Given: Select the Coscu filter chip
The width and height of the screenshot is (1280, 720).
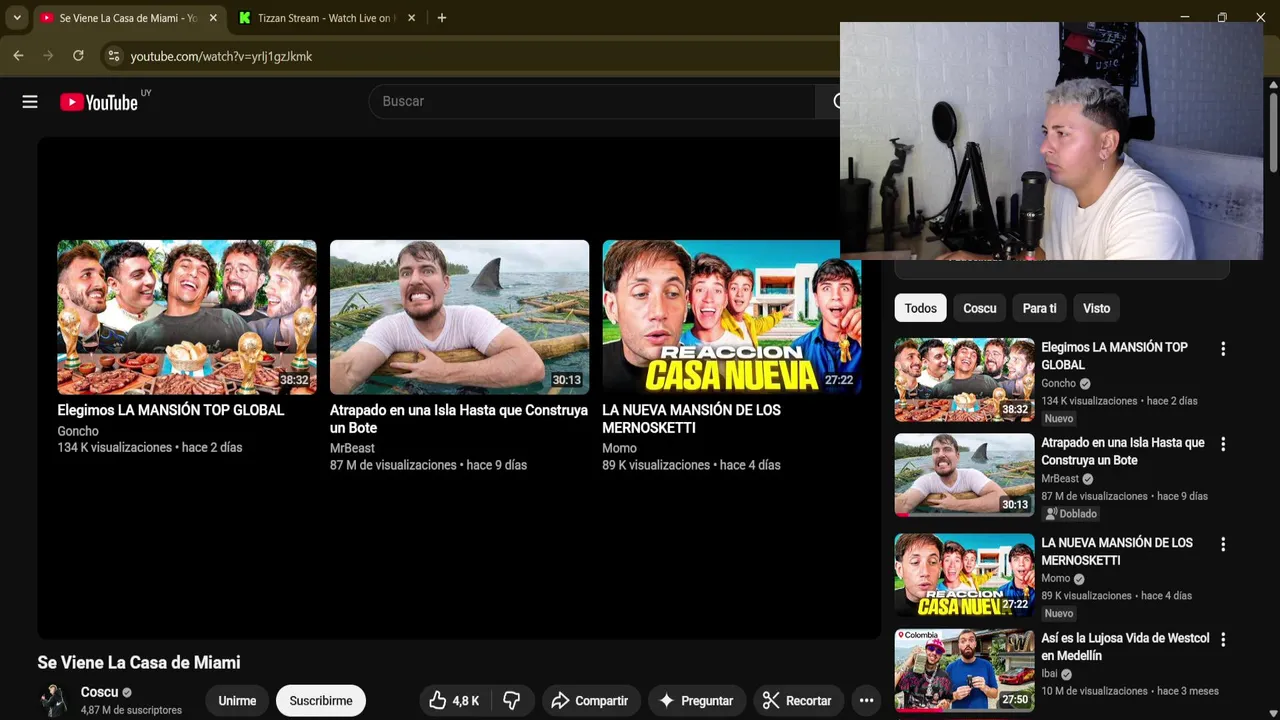Looking at the screenshot, I should tap(980, 308).
